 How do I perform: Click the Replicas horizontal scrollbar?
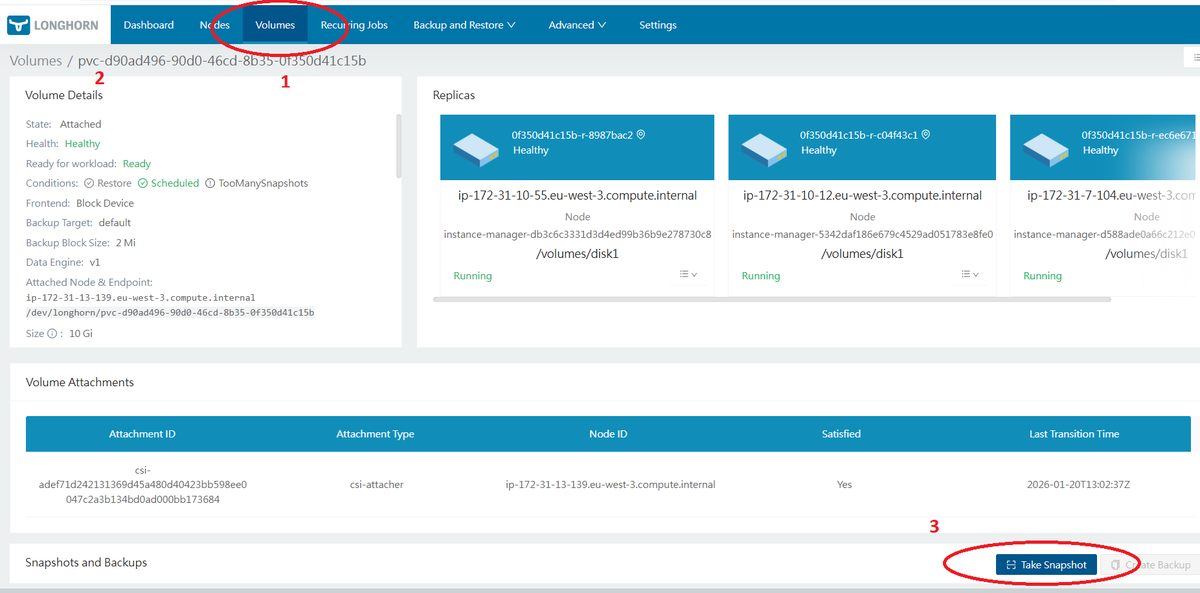(x=772, y=299)
